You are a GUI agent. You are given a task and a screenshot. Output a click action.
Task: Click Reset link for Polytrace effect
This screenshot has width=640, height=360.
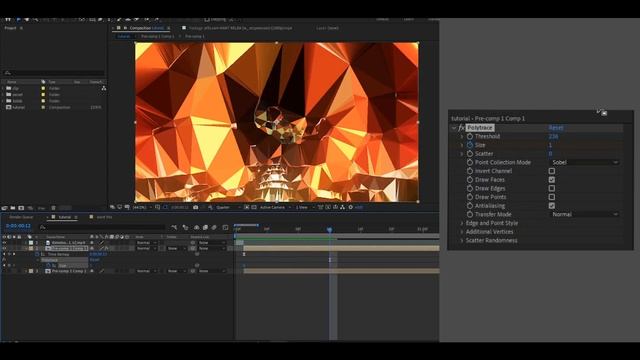(x=556, y=128)
